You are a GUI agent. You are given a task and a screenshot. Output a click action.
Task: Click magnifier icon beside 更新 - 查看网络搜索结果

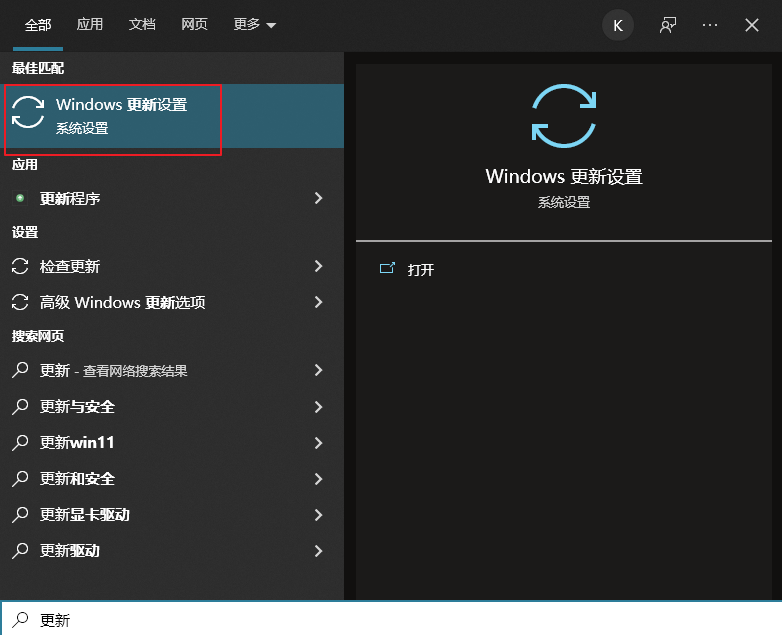[x=20, y=370]
